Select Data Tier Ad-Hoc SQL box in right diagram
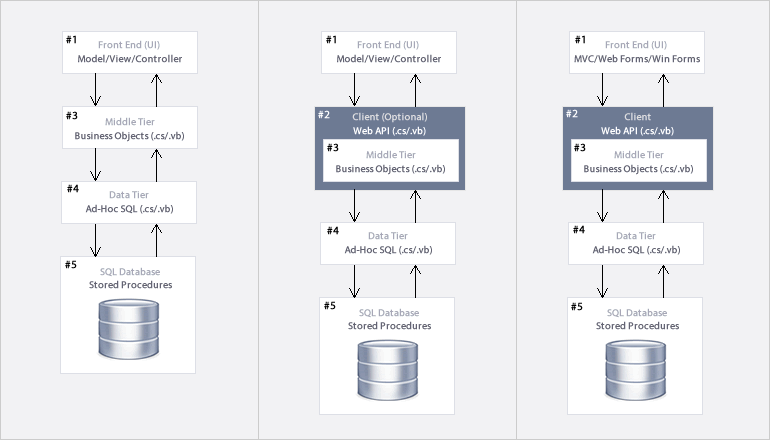Viewport: 770px width, 440px height. tap(637, 243)
